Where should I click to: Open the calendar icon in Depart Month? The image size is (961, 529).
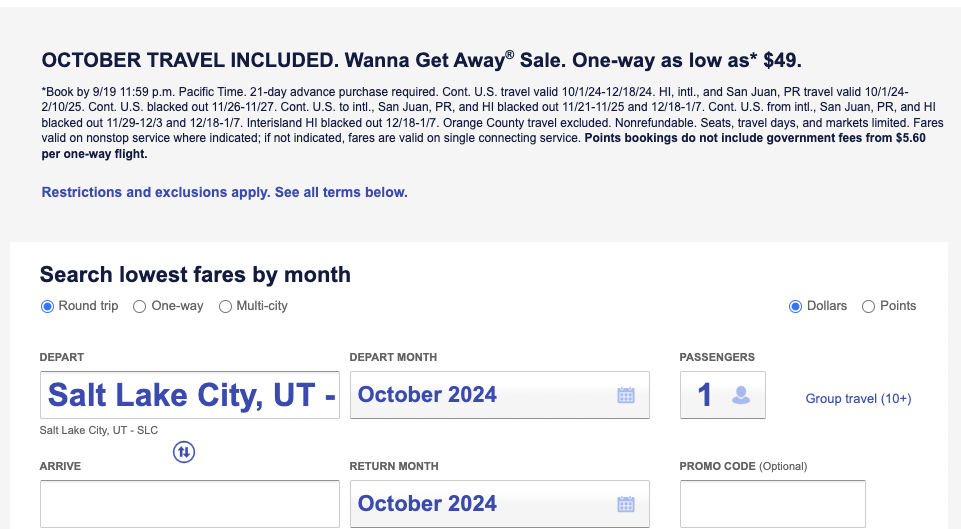626,395
